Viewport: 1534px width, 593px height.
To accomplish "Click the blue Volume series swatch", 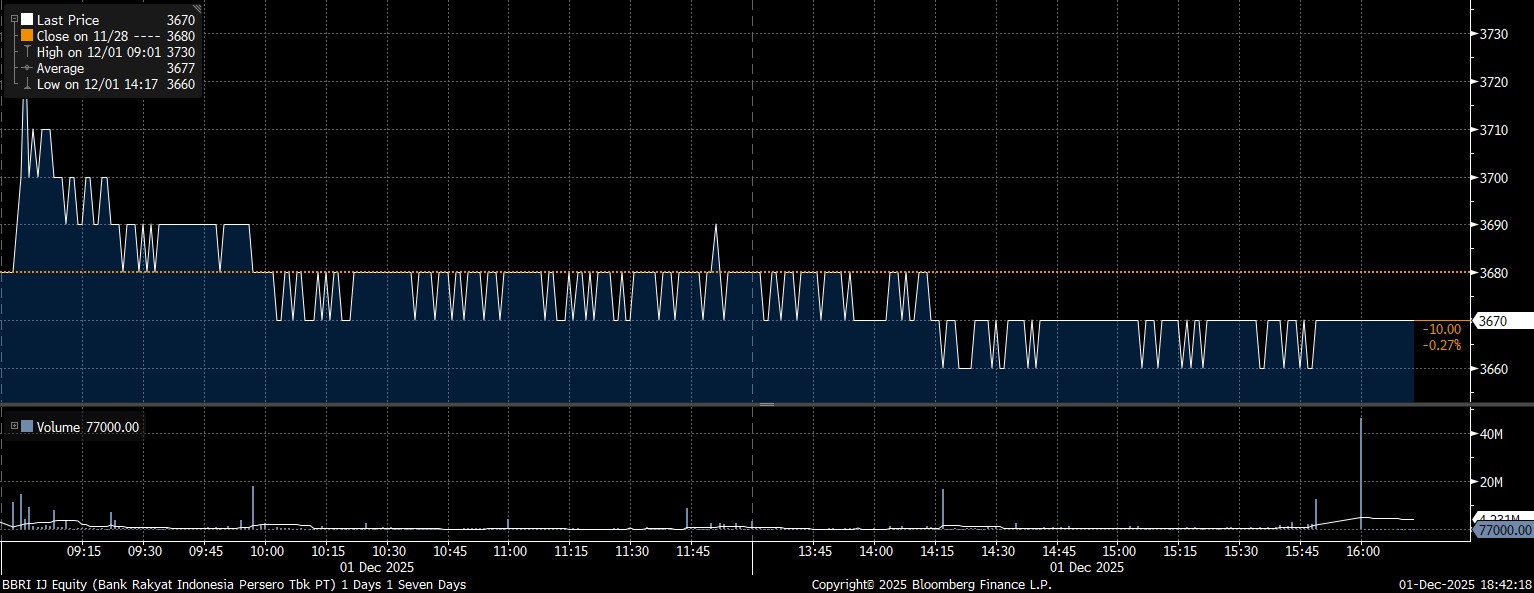I will [27, 427].
